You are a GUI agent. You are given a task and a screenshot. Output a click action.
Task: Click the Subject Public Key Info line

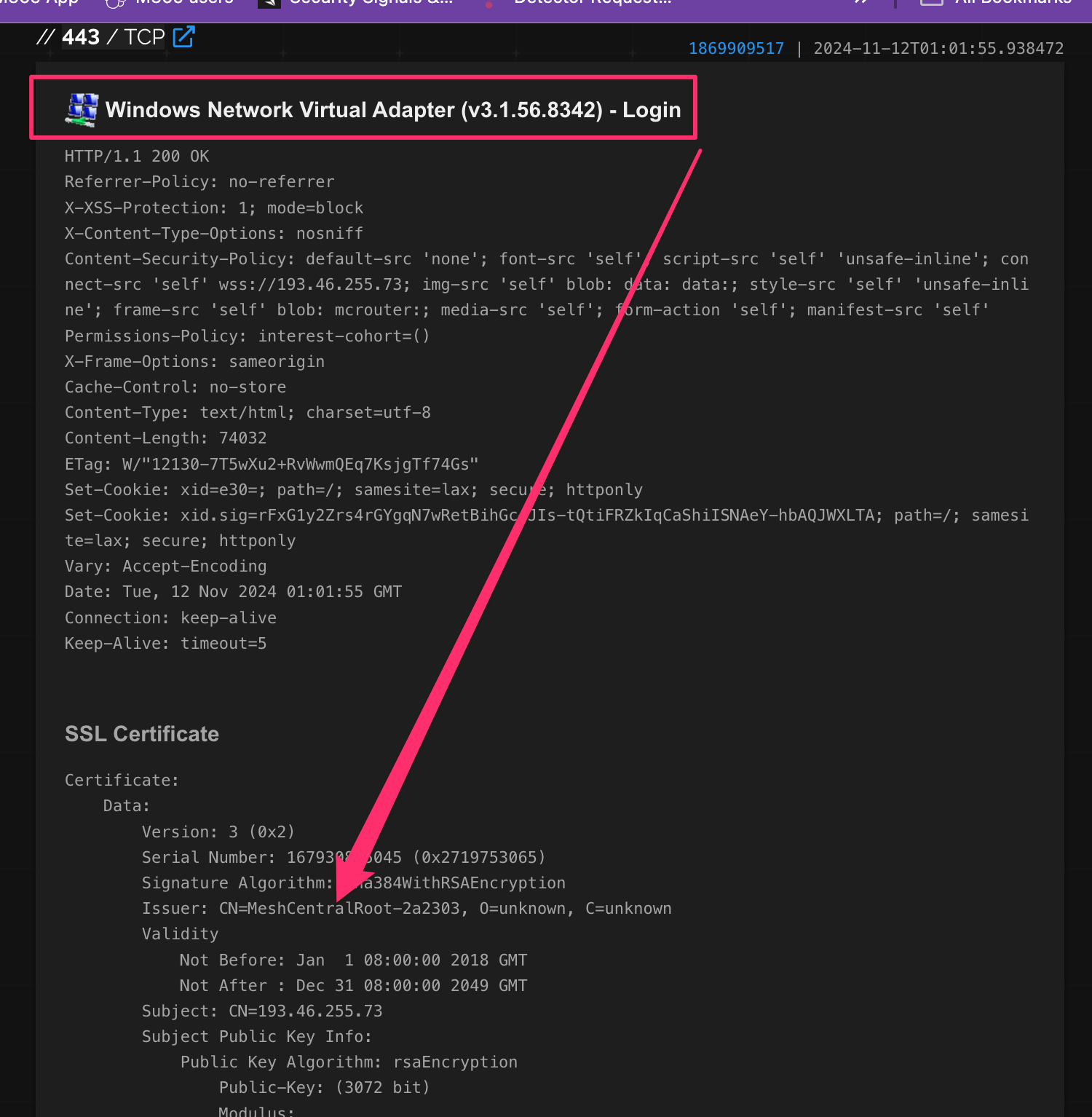257,1037
